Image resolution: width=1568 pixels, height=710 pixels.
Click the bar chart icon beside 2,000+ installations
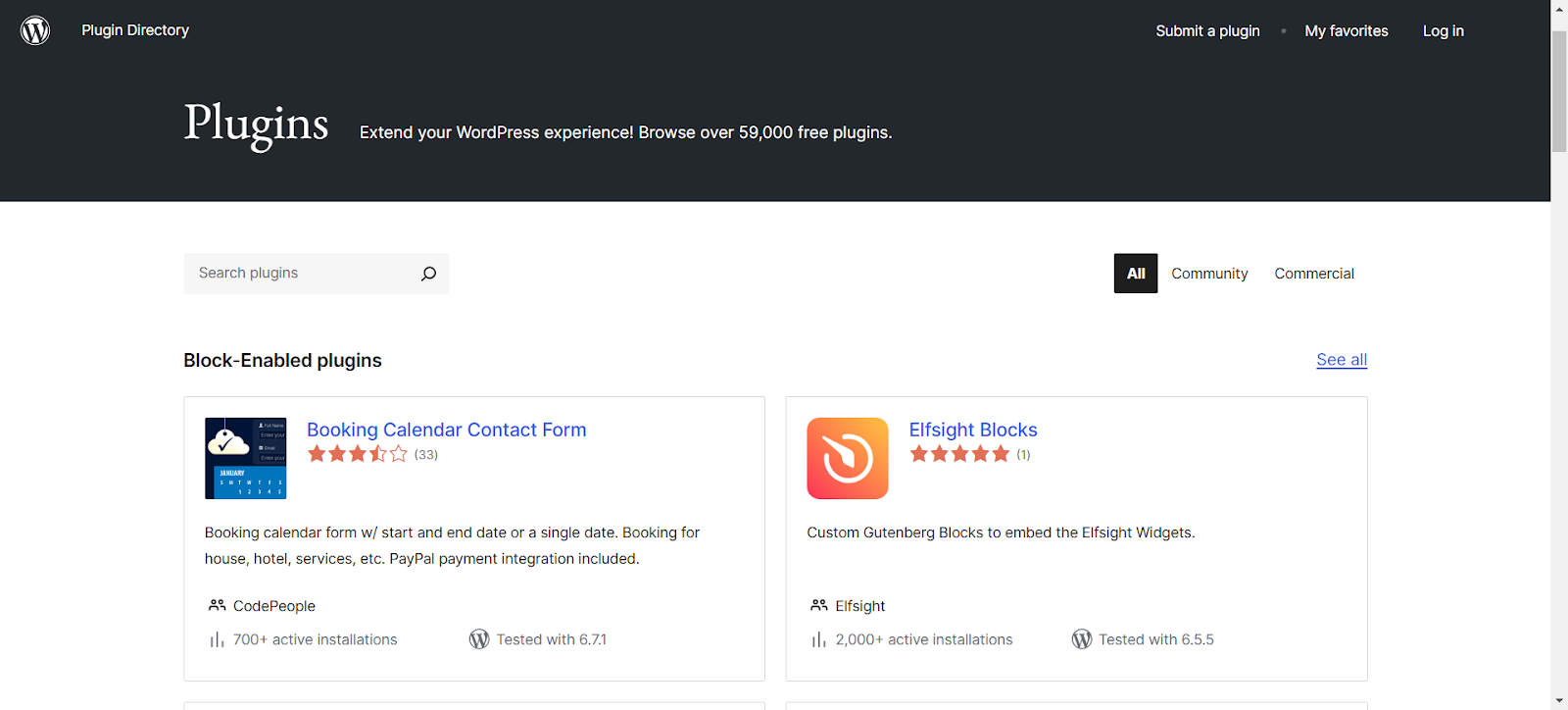[818, 639]
